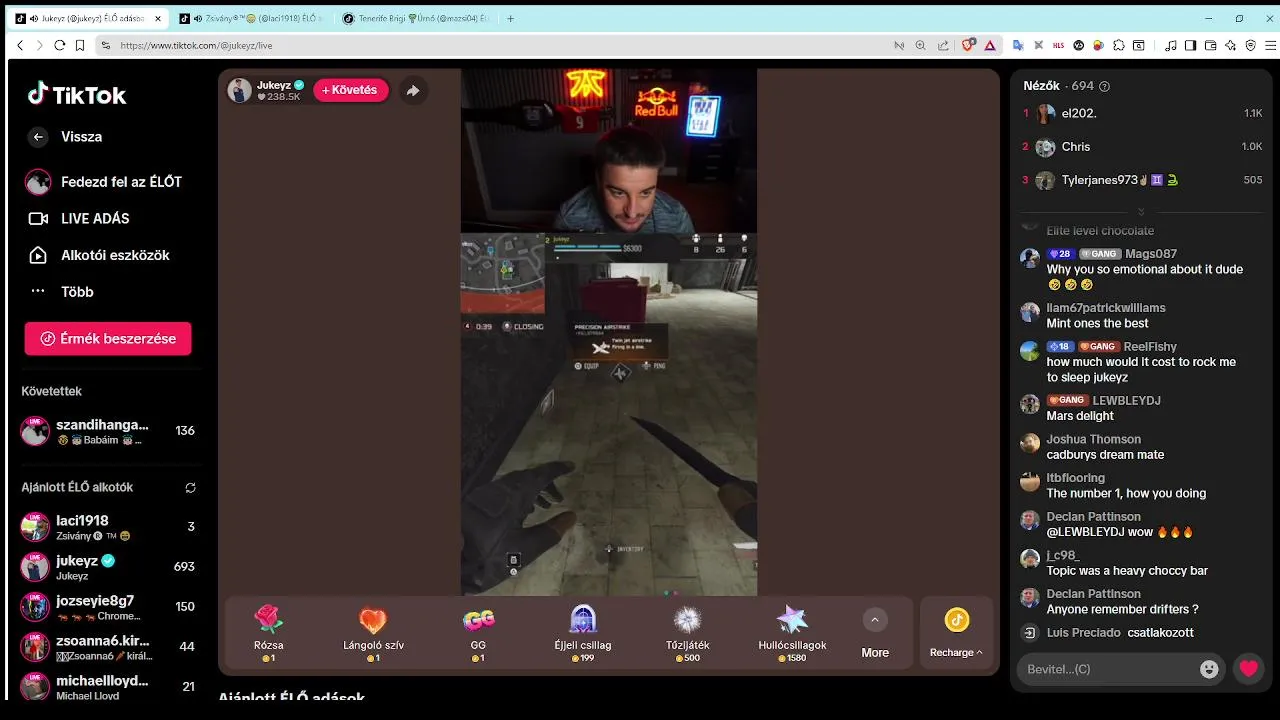Send a Hullócsillagok gift
This screenshot has width=1280, height=720.
pos(792,633)
